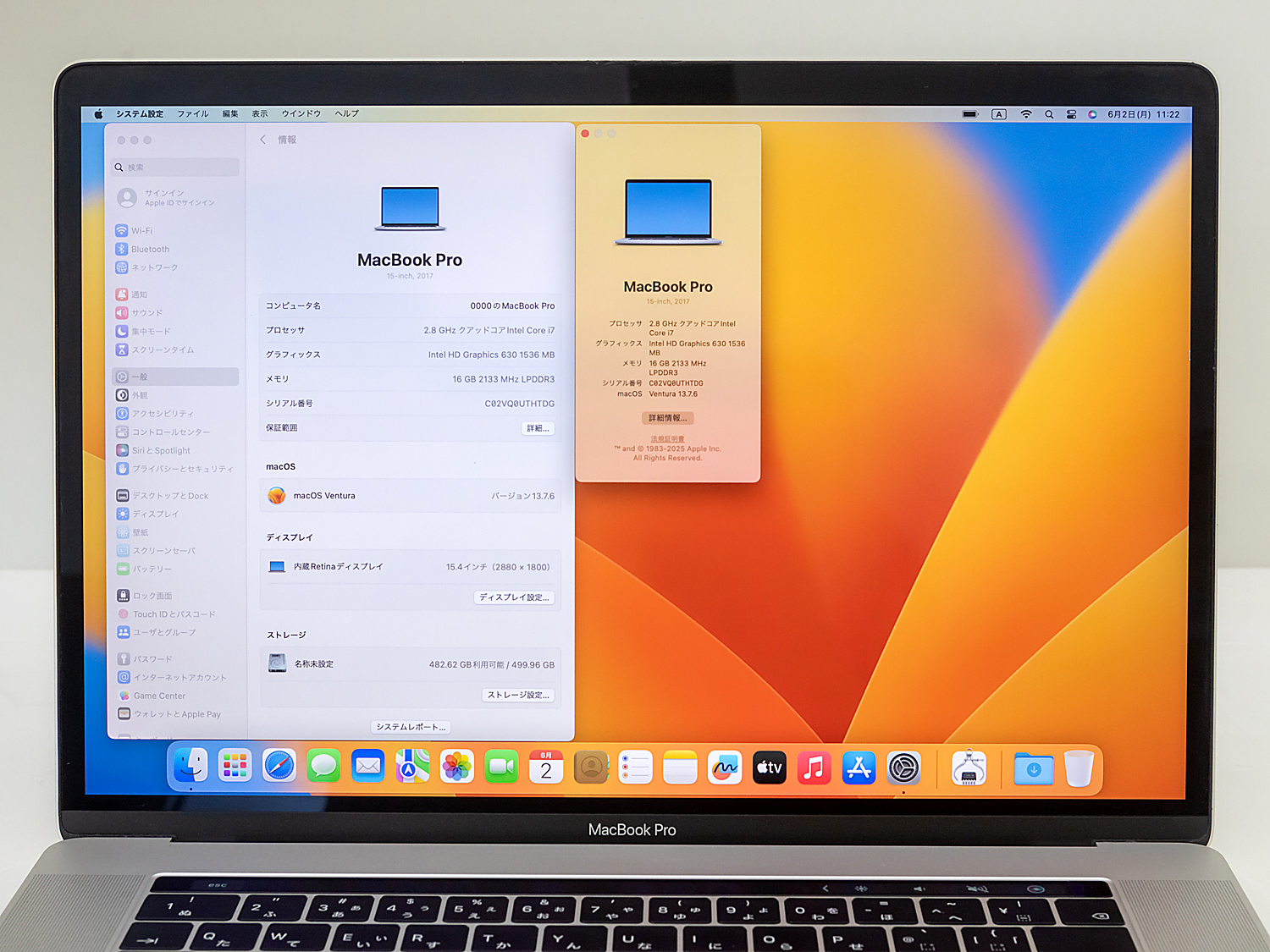The image size is (1270, 952).
Task: Open Finder from the Dock
Action: coord(190,767)
